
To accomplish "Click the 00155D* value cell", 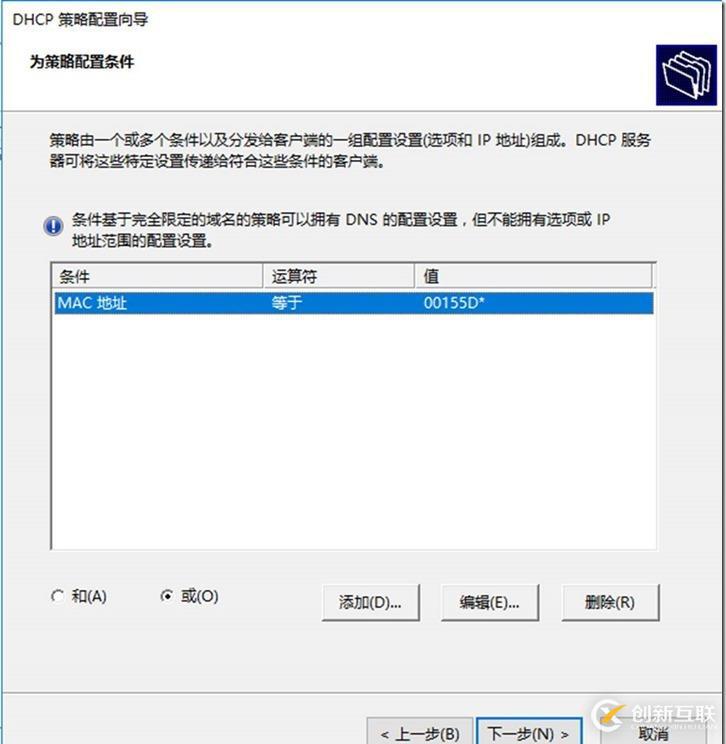I will pos(454,303).
